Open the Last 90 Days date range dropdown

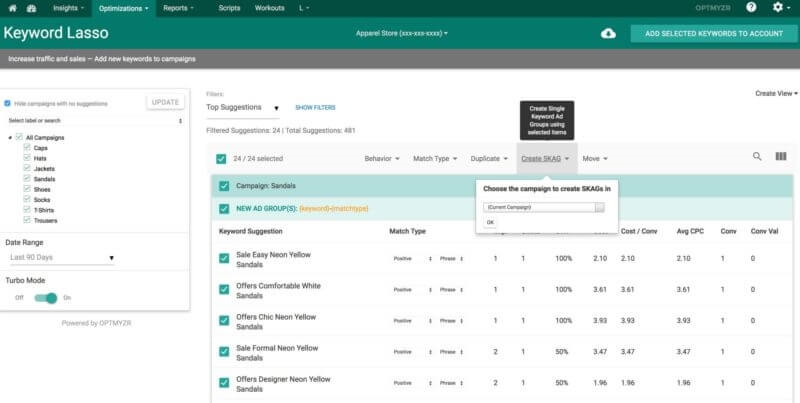[61, 258]
